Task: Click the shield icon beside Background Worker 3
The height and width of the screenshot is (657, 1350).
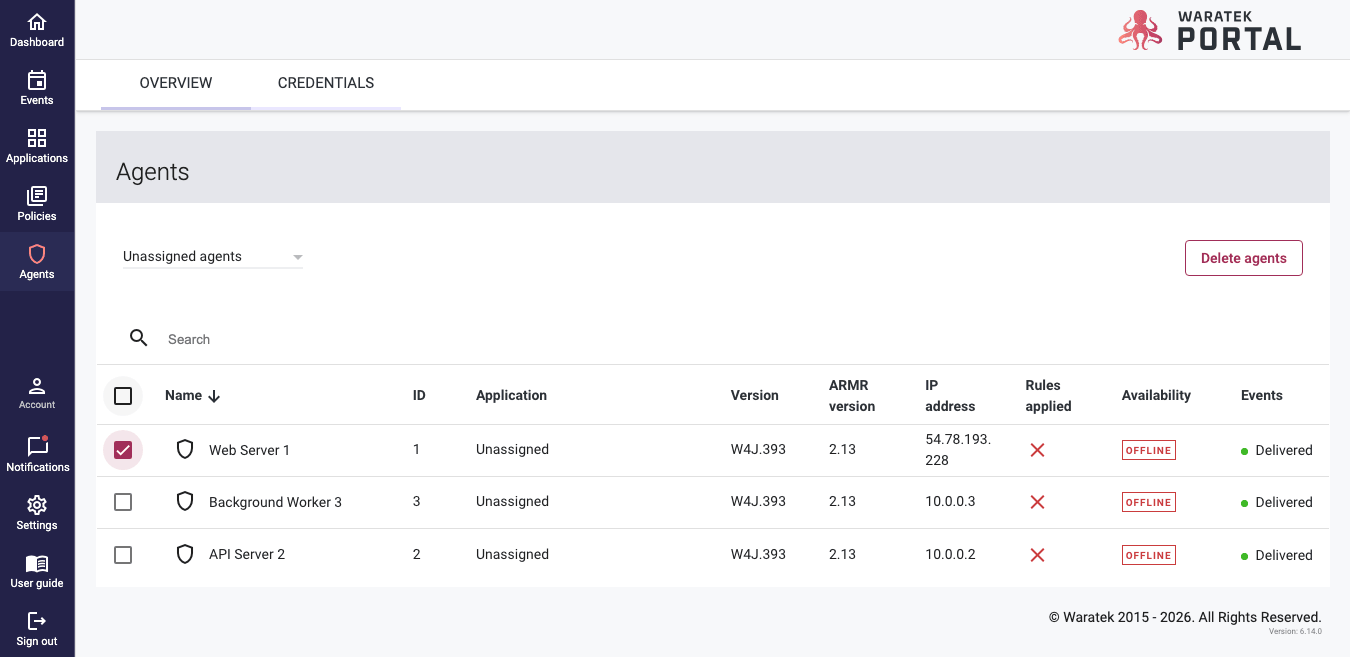Action: point(185,501)
